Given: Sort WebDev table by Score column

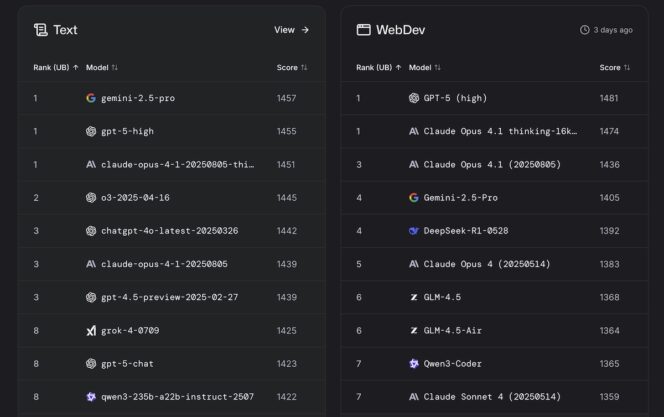Looking at the screenshot, I should pyautogui.click(x=614, y=67).
